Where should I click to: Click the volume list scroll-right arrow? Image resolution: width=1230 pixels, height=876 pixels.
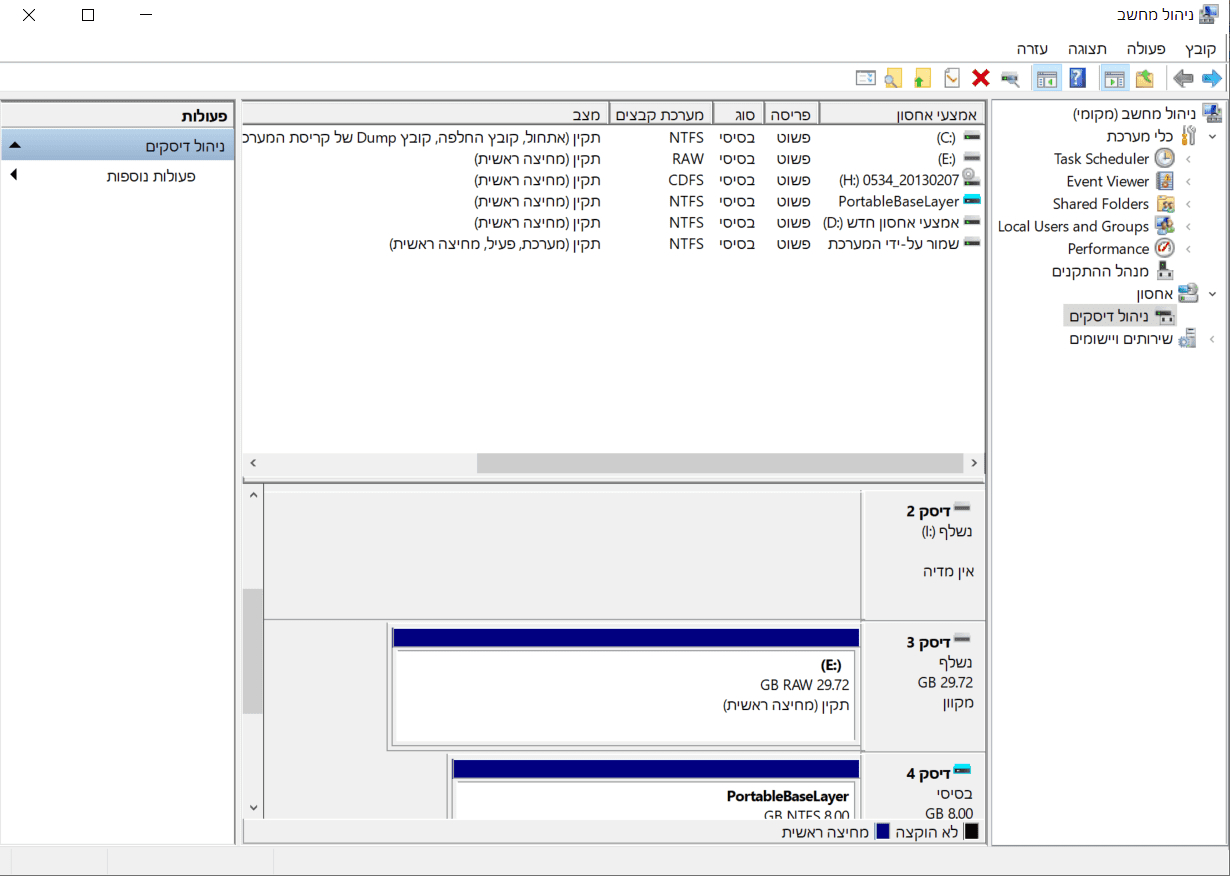[x=974, y=463]
